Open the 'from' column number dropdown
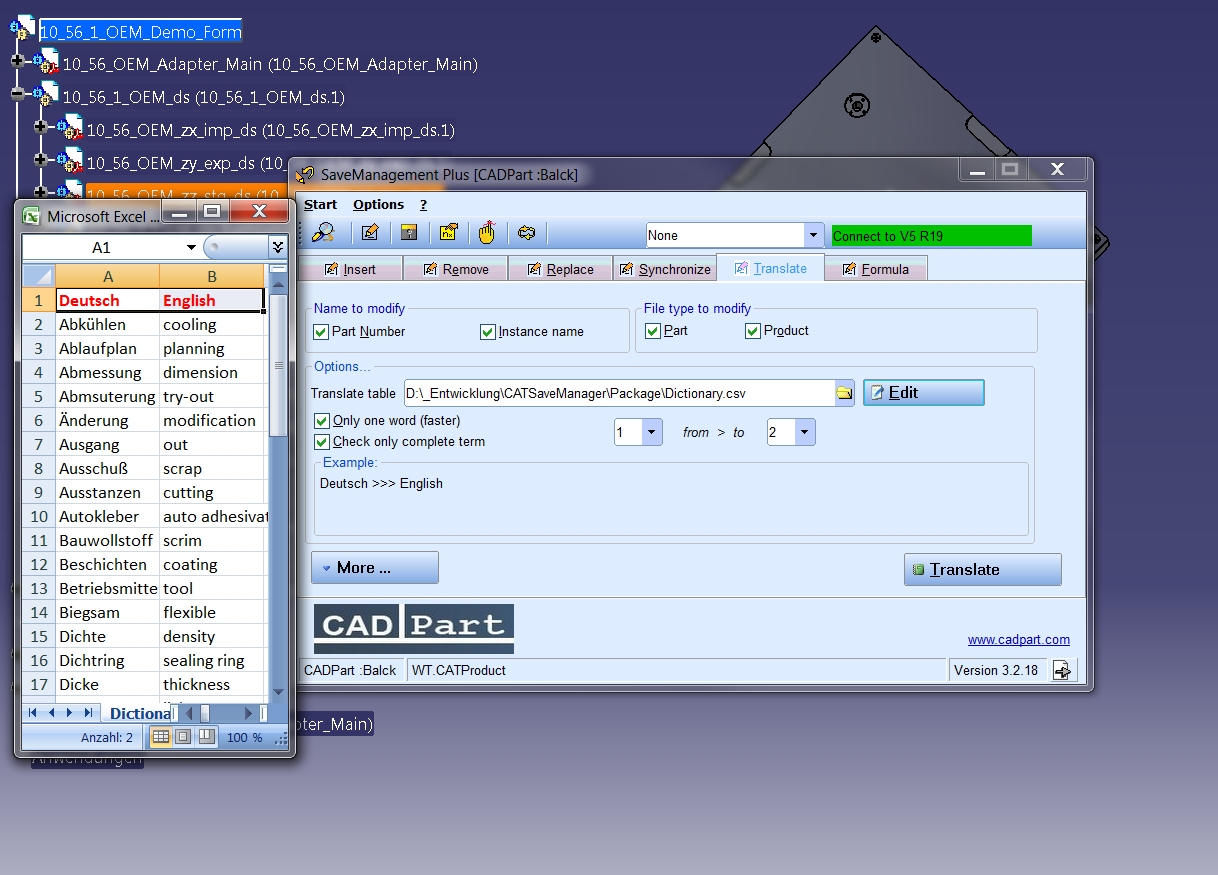The height and width of the screenshot is (875, 1218). click(x=652, y=432)
